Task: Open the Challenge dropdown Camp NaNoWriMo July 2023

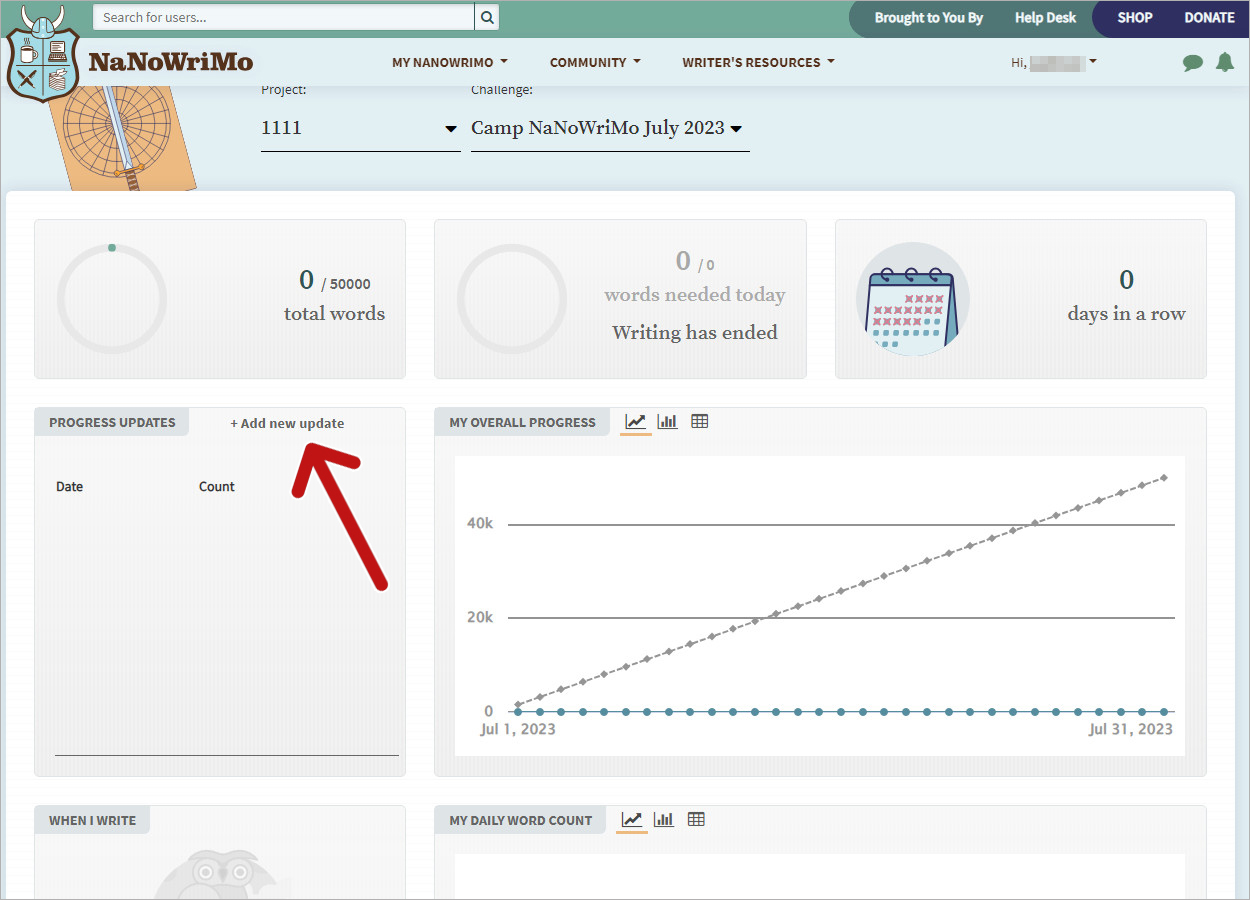Action: [x=610, y=129]
